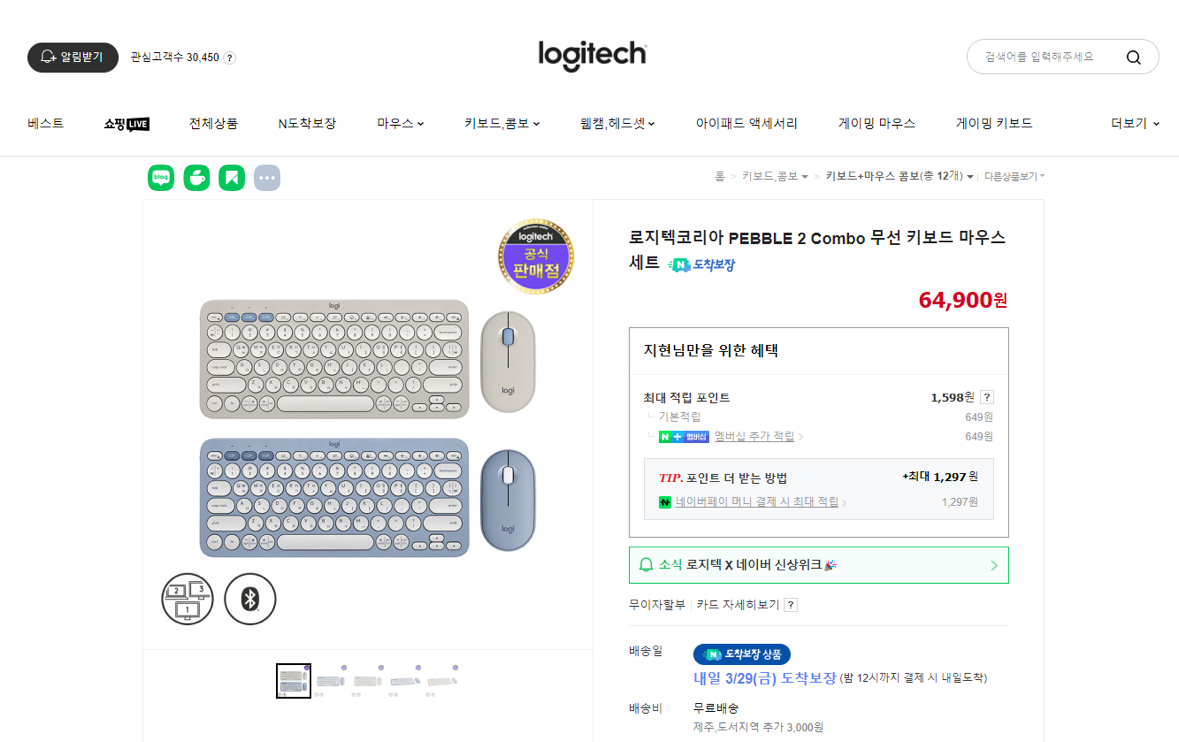Expand the 다른상품보기 dropdown
Viewport: 1179px width, 742px height.
click(1011, 177)
